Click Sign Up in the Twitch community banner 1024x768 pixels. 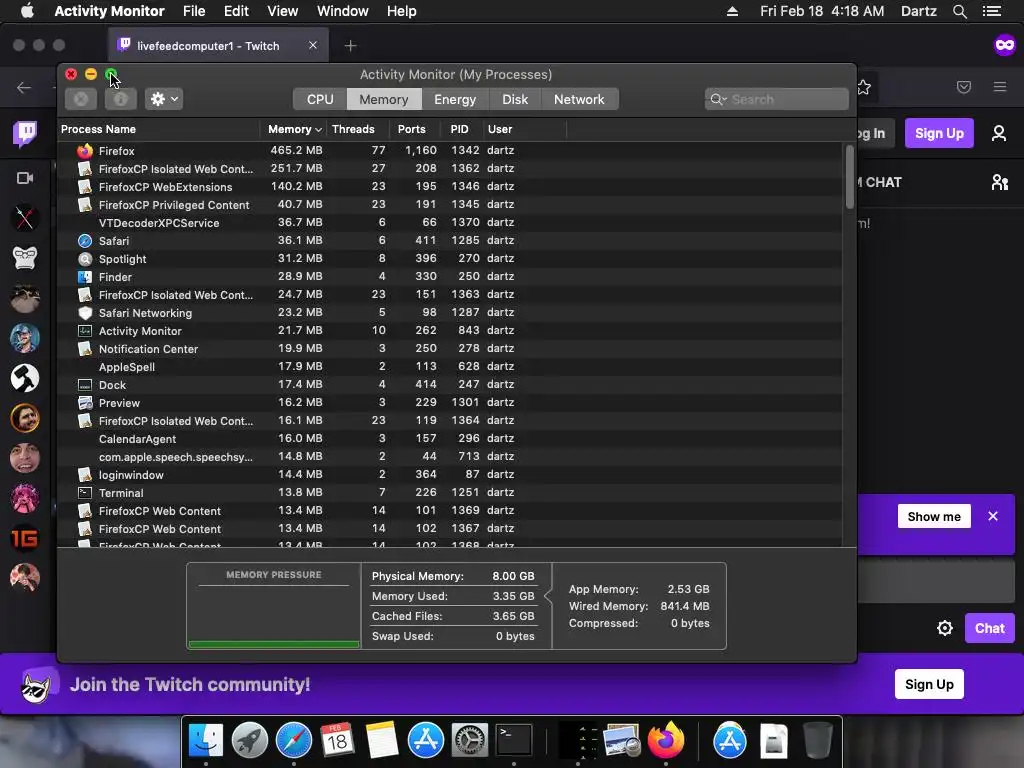[929, 684]
